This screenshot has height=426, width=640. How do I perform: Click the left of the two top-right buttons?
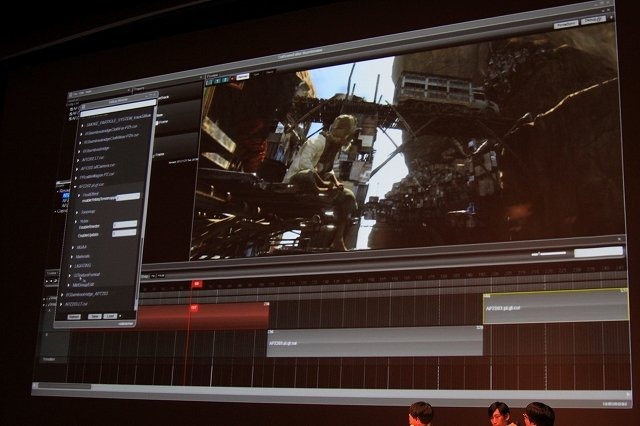[x=567, y=24]
